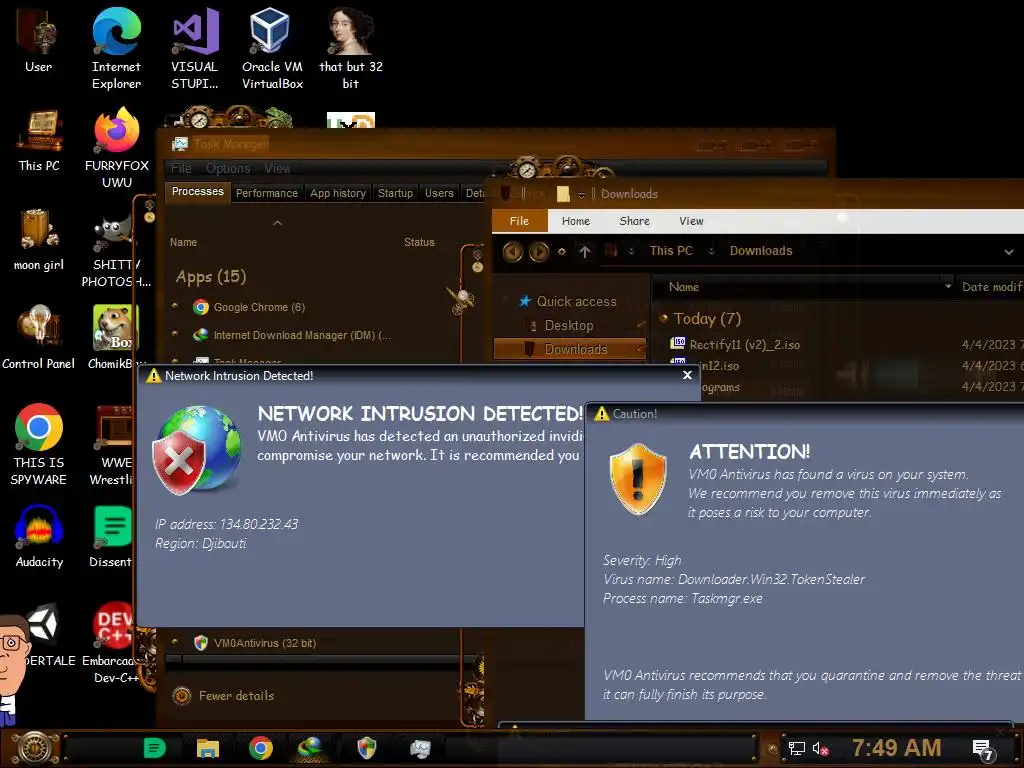Open File Explorer from the taskbar
Image resolution: width=1024 pixels, height=768 pixels.
(208, 748)
